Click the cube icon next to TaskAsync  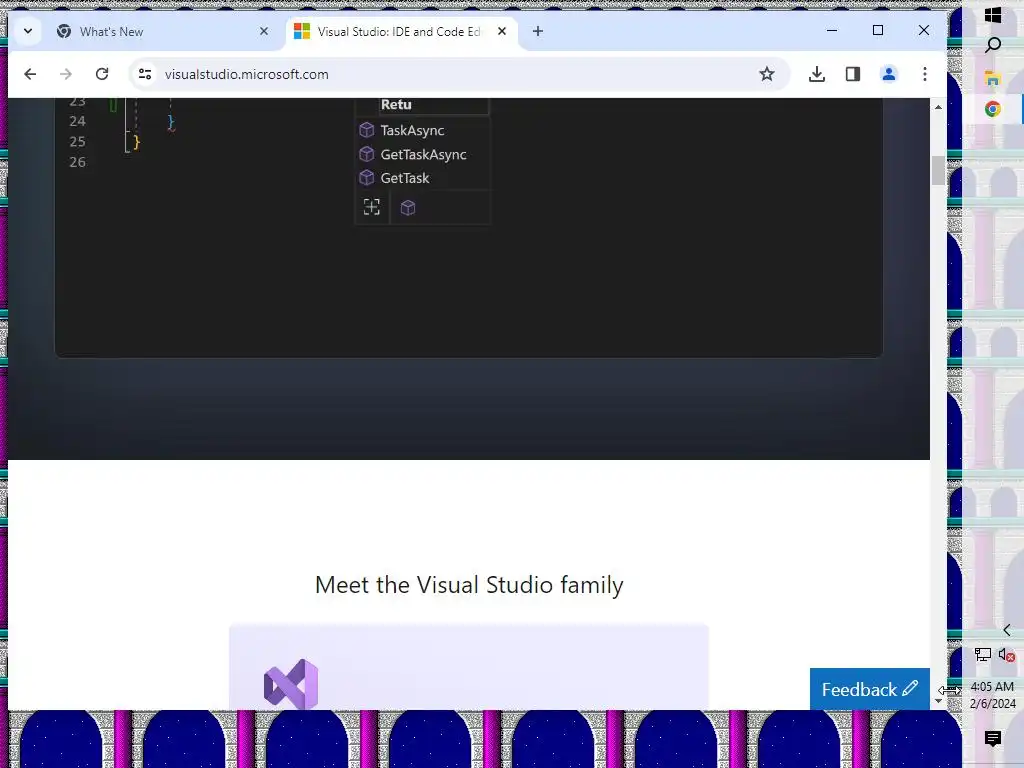click(367, 130)
